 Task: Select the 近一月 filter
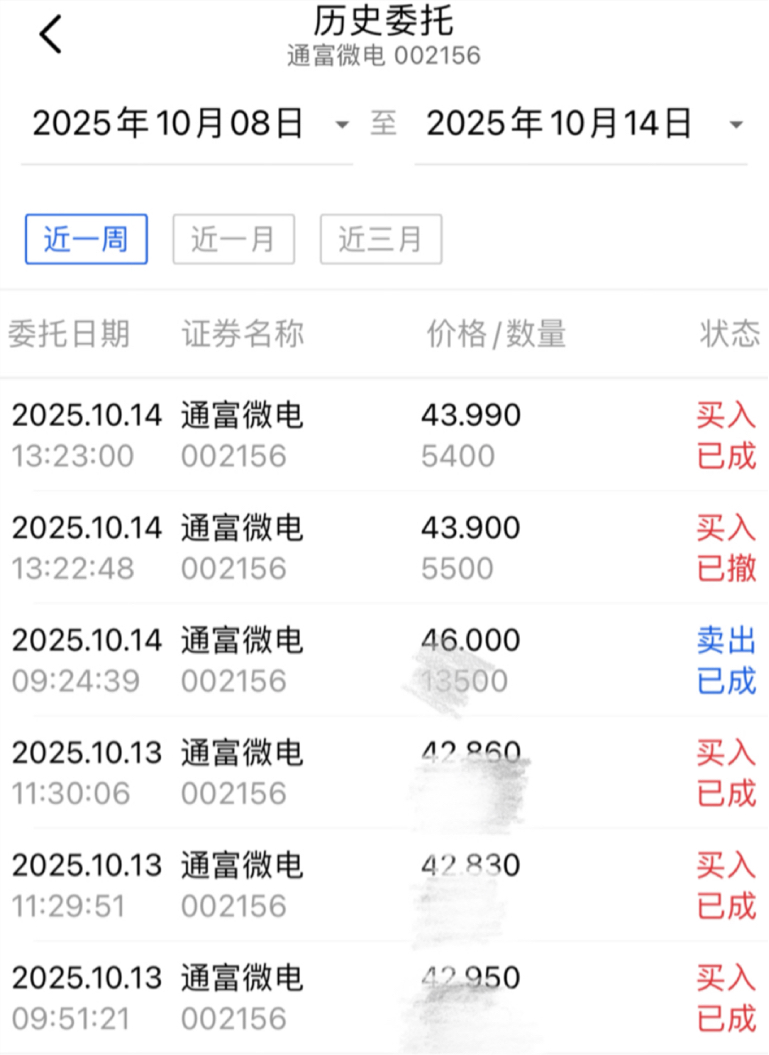tap(233, 239)
